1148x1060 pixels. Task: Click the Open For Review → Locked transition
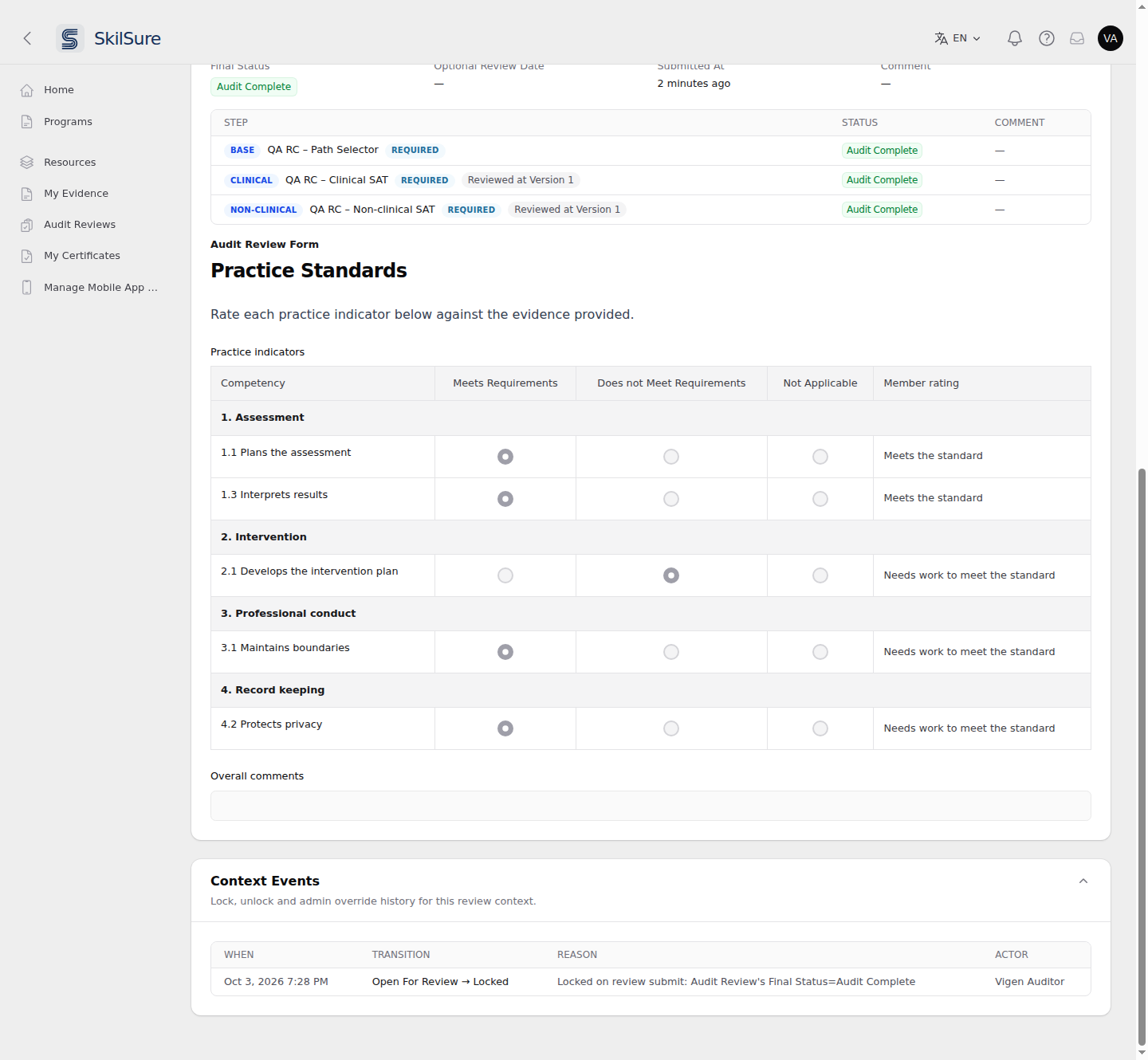coord(440,982)
